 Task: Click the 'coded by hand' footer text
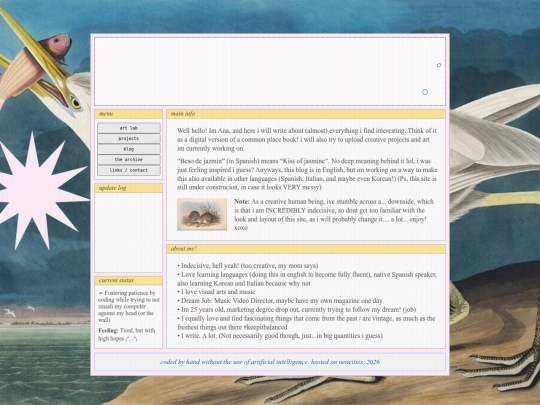click(x=270, y=362)
